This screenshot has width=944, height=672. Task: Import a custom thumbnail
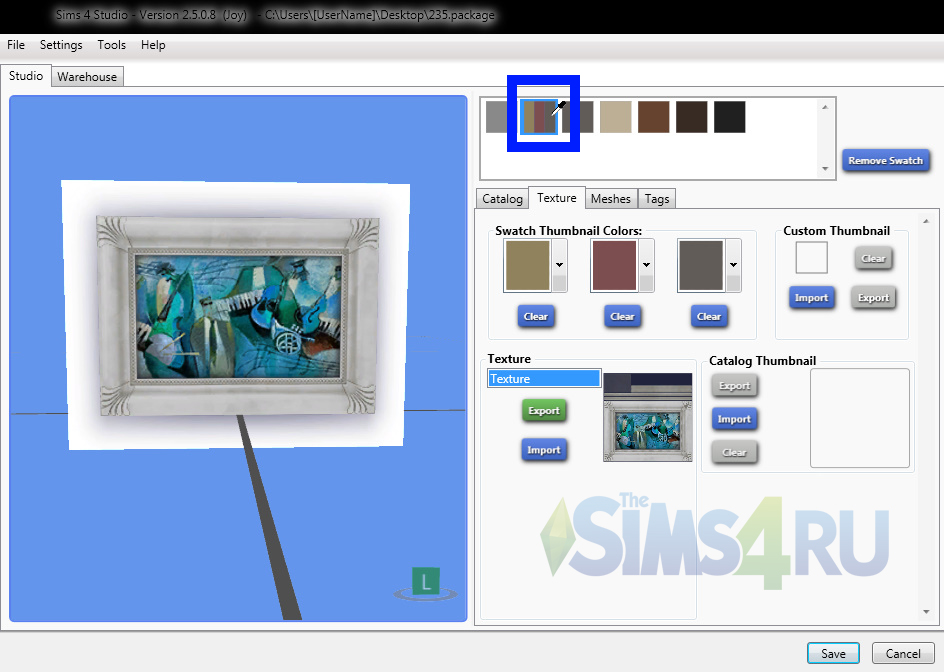coord(811,298)
